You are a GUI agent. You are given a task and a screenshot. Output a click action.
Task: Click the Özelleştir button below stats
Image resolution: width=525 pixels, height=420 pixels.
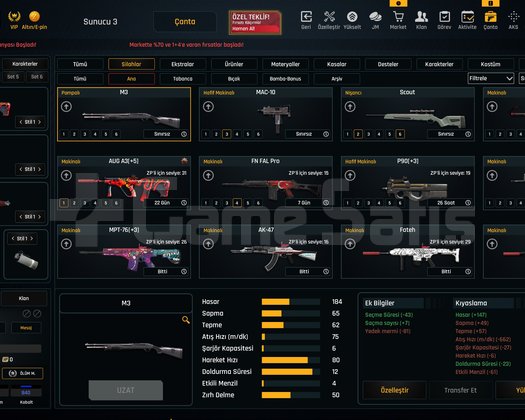click(x=394, y=391)
